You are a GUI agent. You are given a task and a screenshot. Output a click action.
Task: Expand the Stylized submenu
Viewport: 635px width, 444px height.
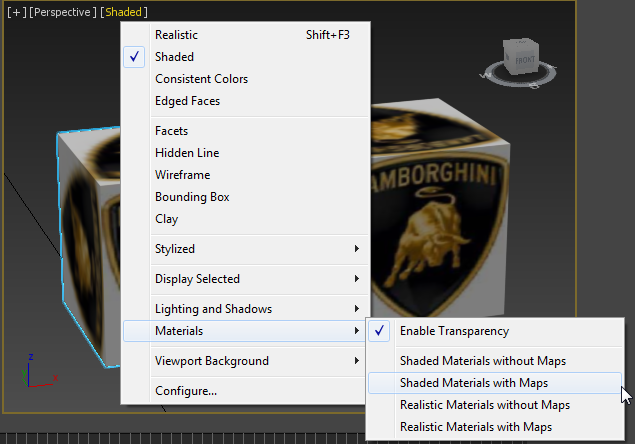click(245, 249)
